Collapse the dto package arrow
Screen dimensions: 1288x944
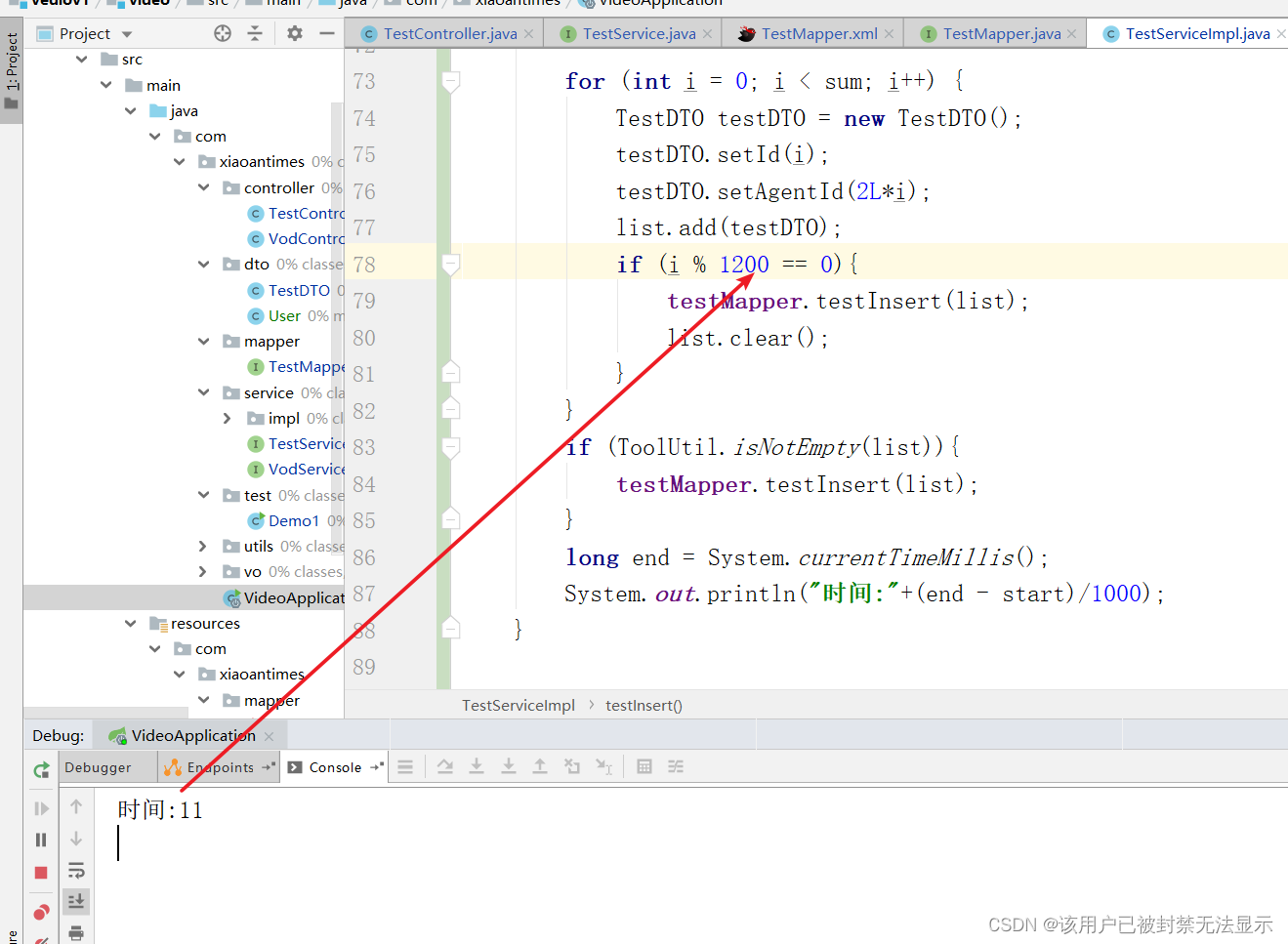pos(203,264)
